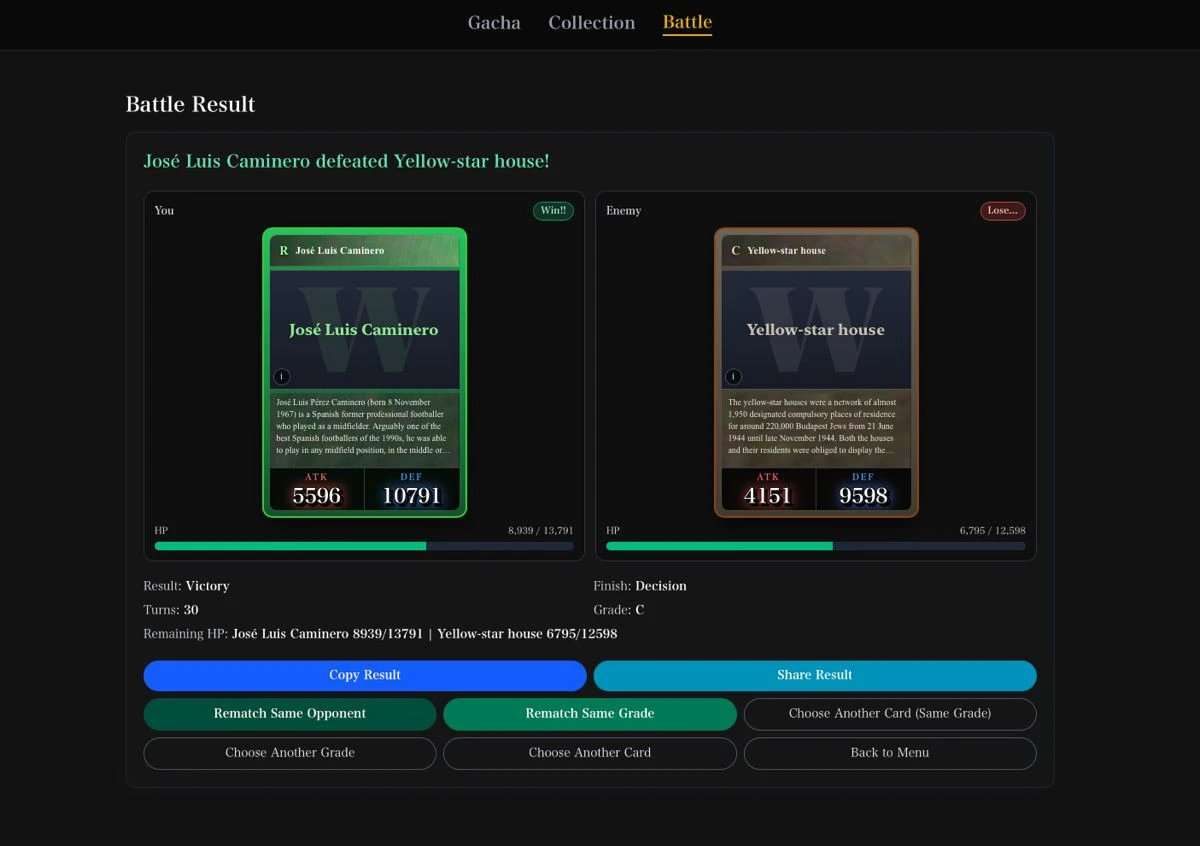Screen dimensions: 1200x846
Task: Select the Yellow-star house enemy card image
Action: click(816, 329)
